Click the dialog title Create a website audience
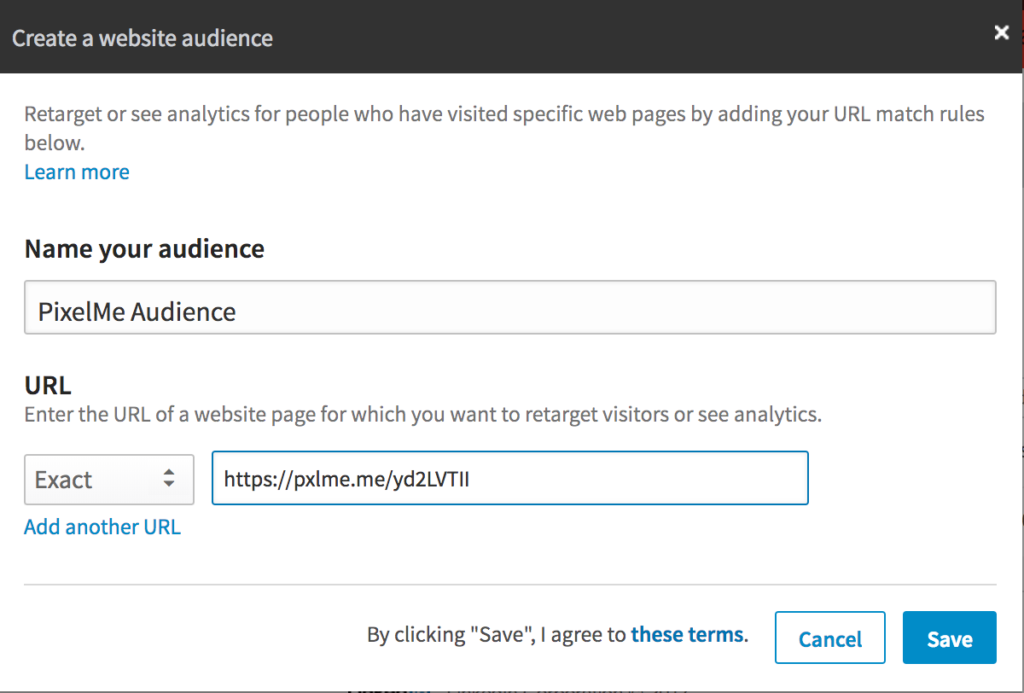1024x693 pixels. click(x=142, y=39)
